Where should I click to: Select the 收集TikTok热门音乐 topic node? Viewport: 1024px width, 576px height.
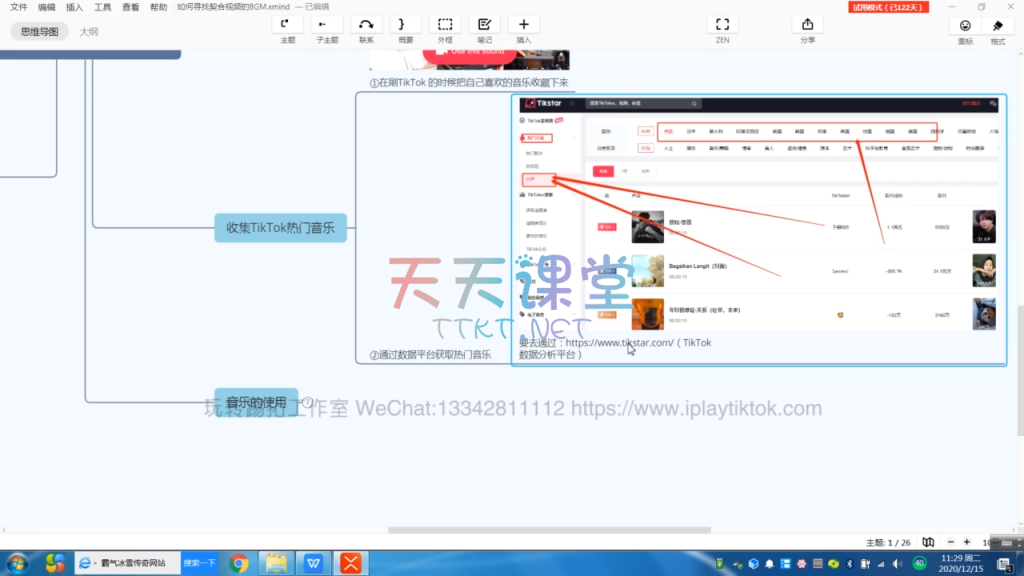(280, 228)
